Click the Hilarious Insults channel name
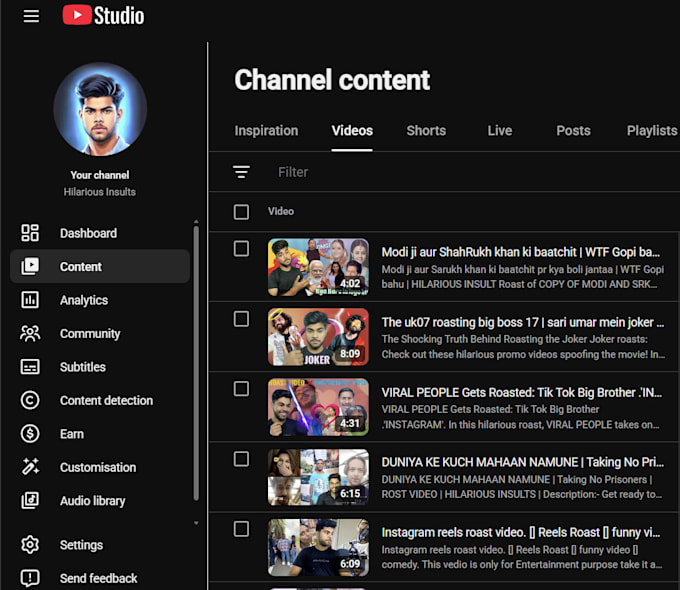The image size is (680, 590). 100,192
